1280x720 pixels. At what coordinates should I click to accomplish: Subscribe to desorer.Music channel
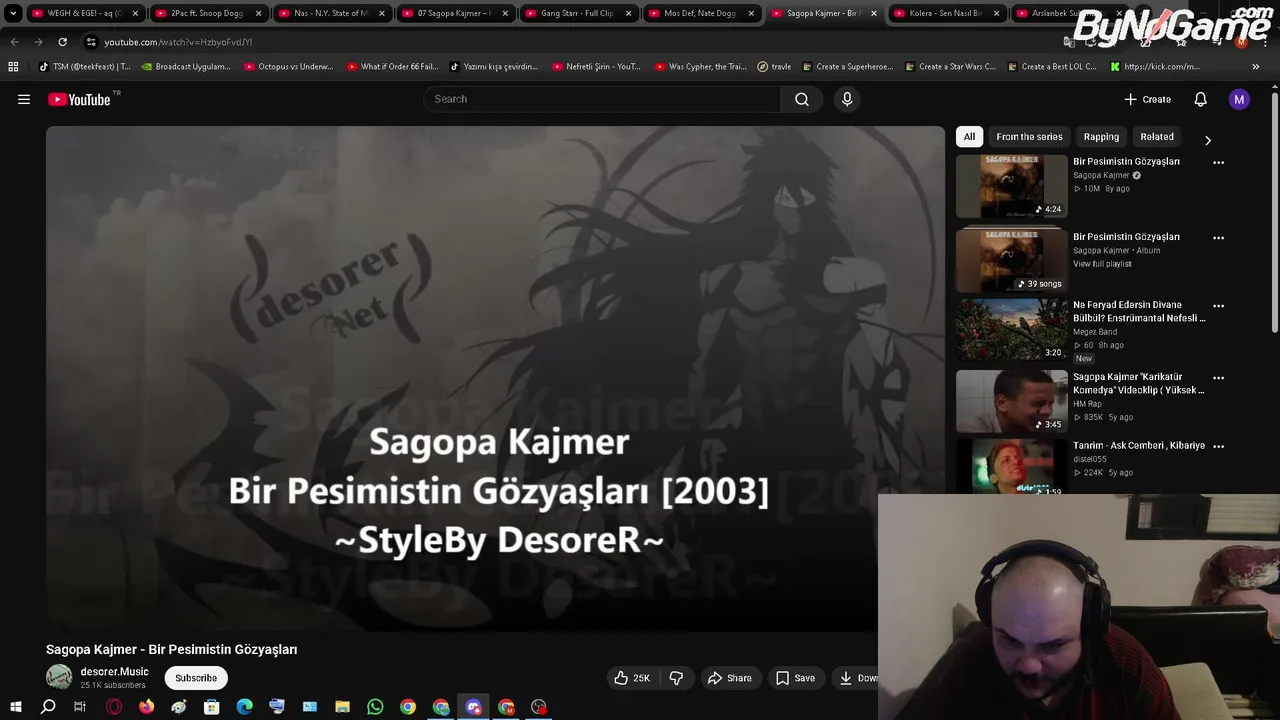click(x=196, y=678)
